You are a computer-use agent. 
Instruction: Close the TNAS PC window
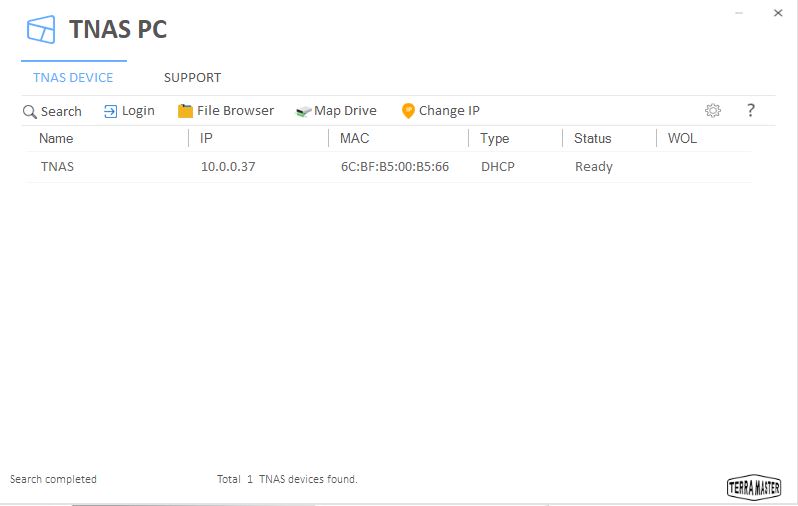pyautogui.click(x=778, y=13)
